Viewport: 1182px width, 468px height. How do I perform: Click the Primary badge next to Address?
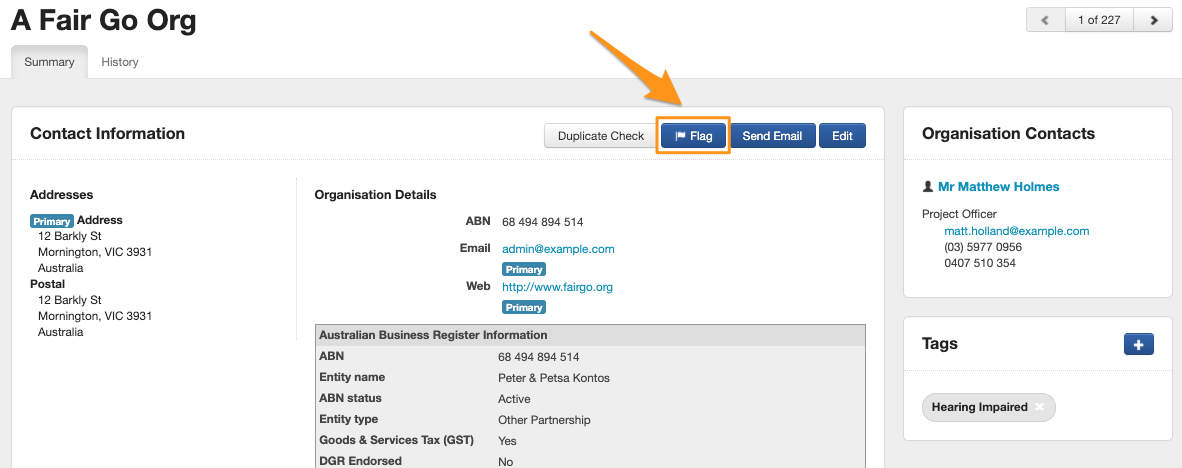click(51, 221)
